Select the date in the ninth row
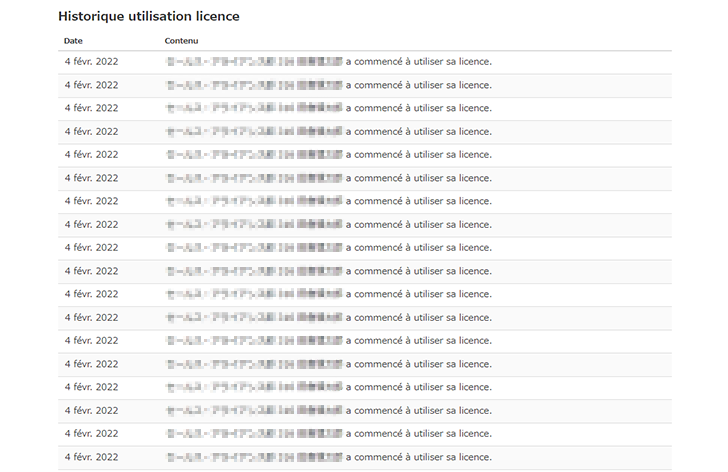728x472 pixels. coord(91,248)
